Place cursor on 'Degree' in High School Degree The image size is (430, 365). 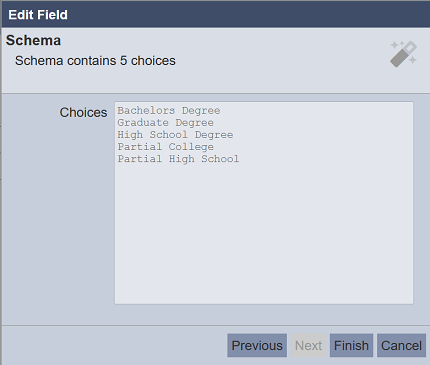pos(214,134)
